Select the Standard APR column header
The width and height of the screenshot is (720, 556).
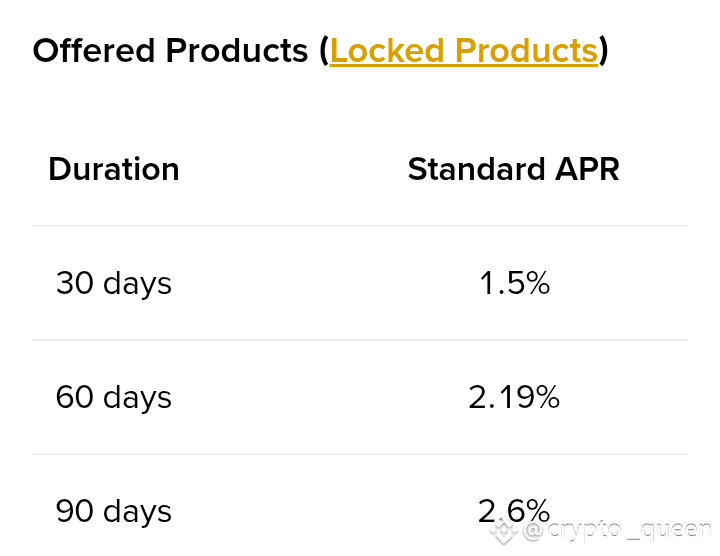pyautogui.click(x=513, y=168)
